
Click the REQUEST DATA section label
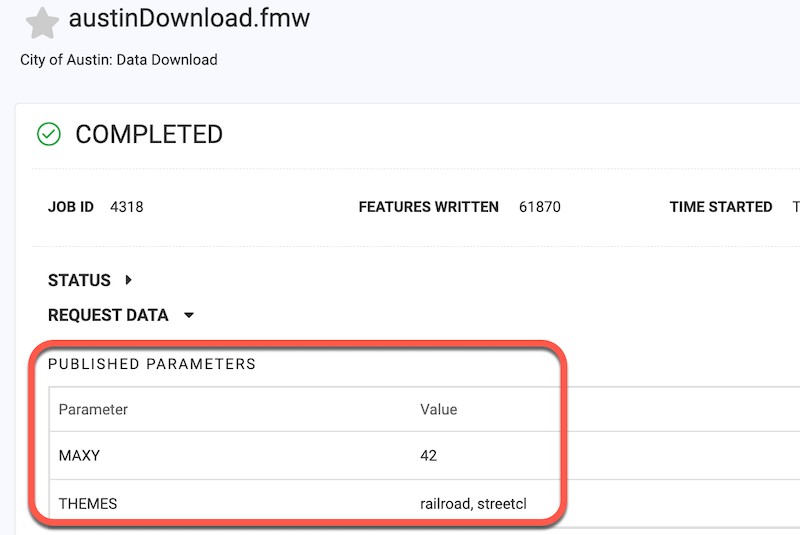108,315
